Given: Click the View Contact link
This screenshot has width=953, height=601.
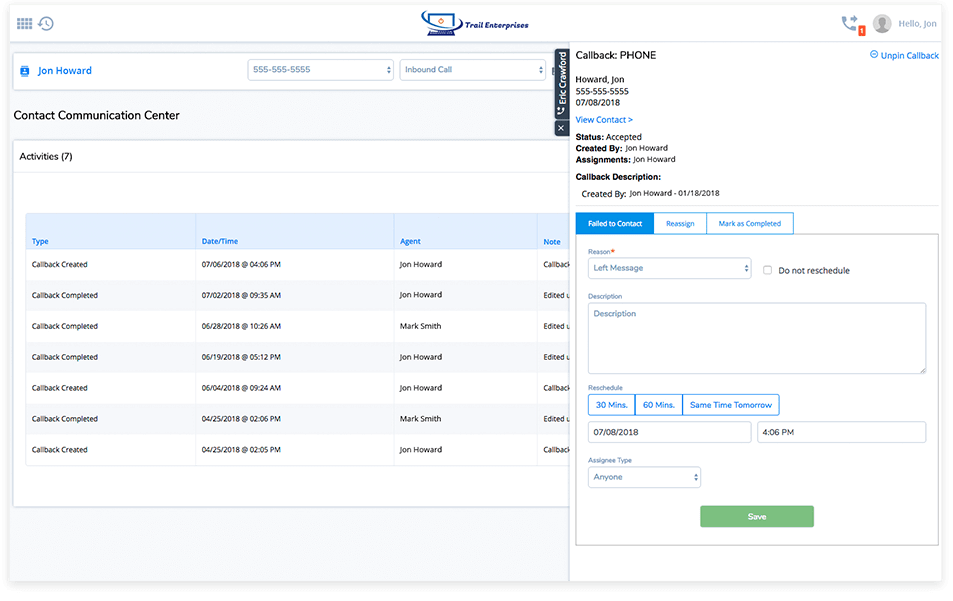Looking at the screenshot, I should point(604,120).
